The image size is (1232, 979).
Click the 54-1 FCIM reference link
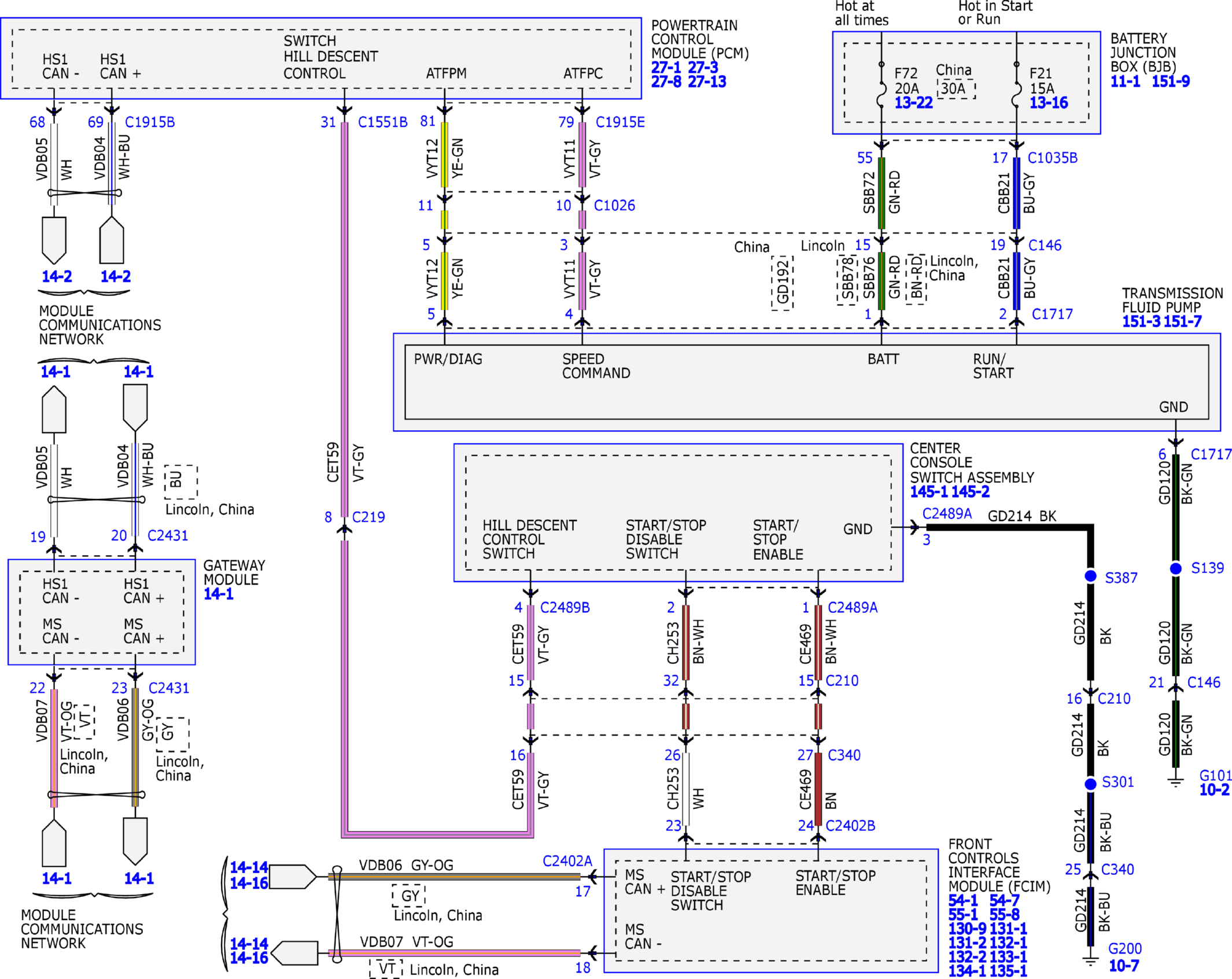pos(963,900)
